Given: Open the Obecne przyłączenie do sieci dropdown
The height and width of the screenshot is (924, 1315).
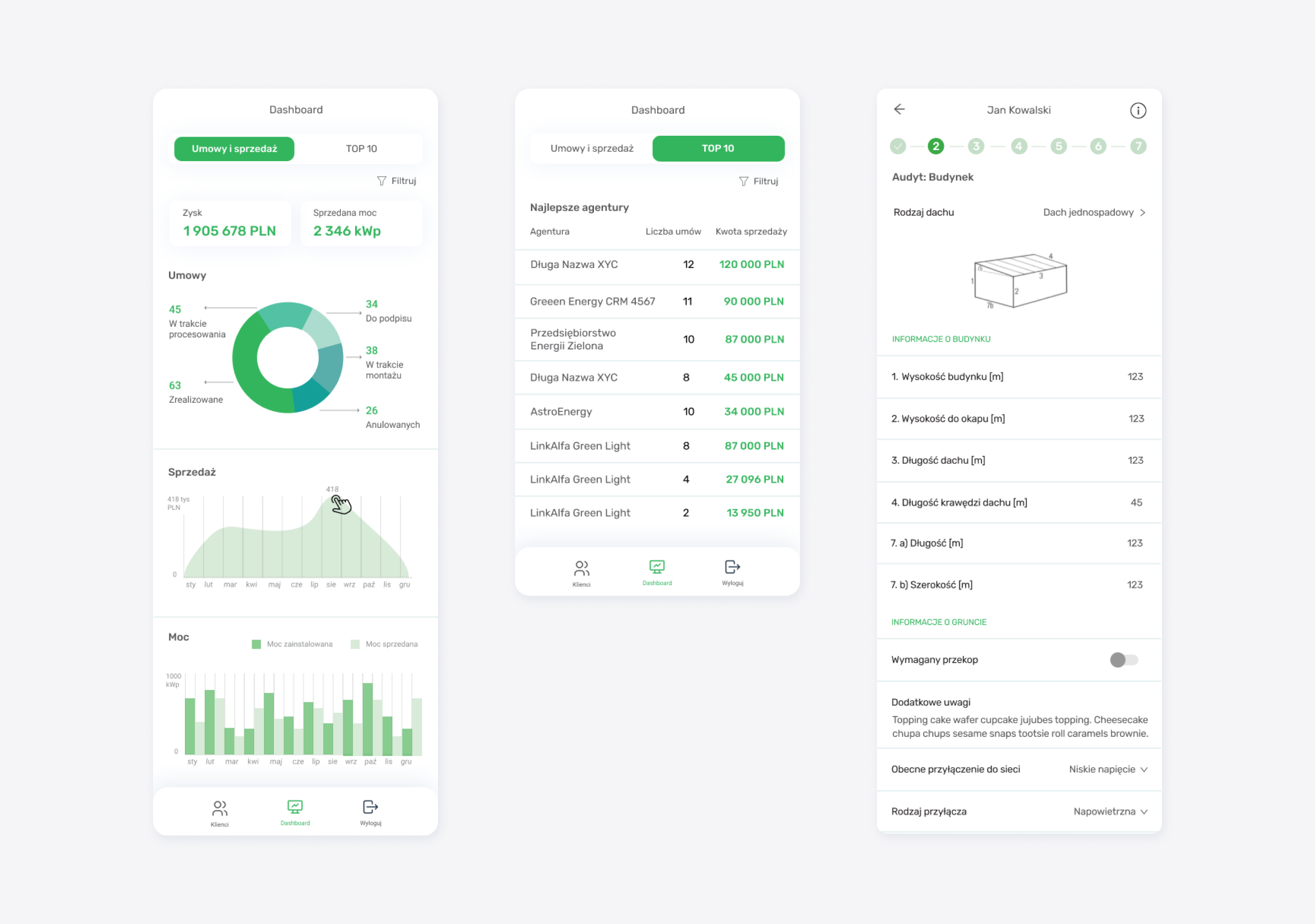Looking at the screenshot, I should click(1108, 770).
